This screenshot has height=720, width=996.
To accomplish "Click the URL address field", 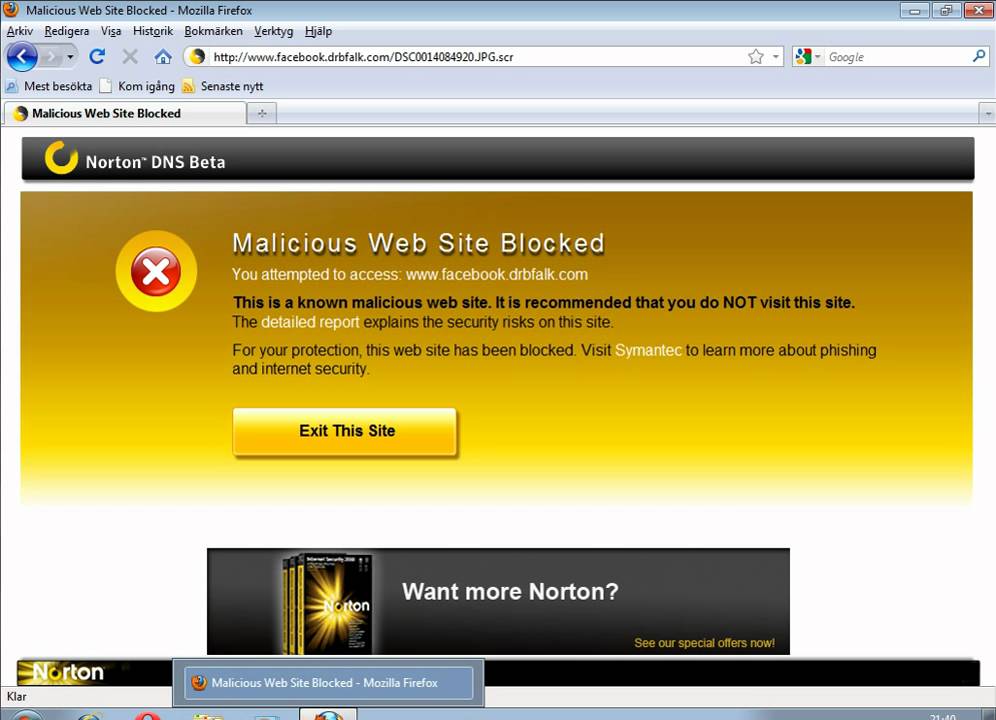I will click(476, 57).
